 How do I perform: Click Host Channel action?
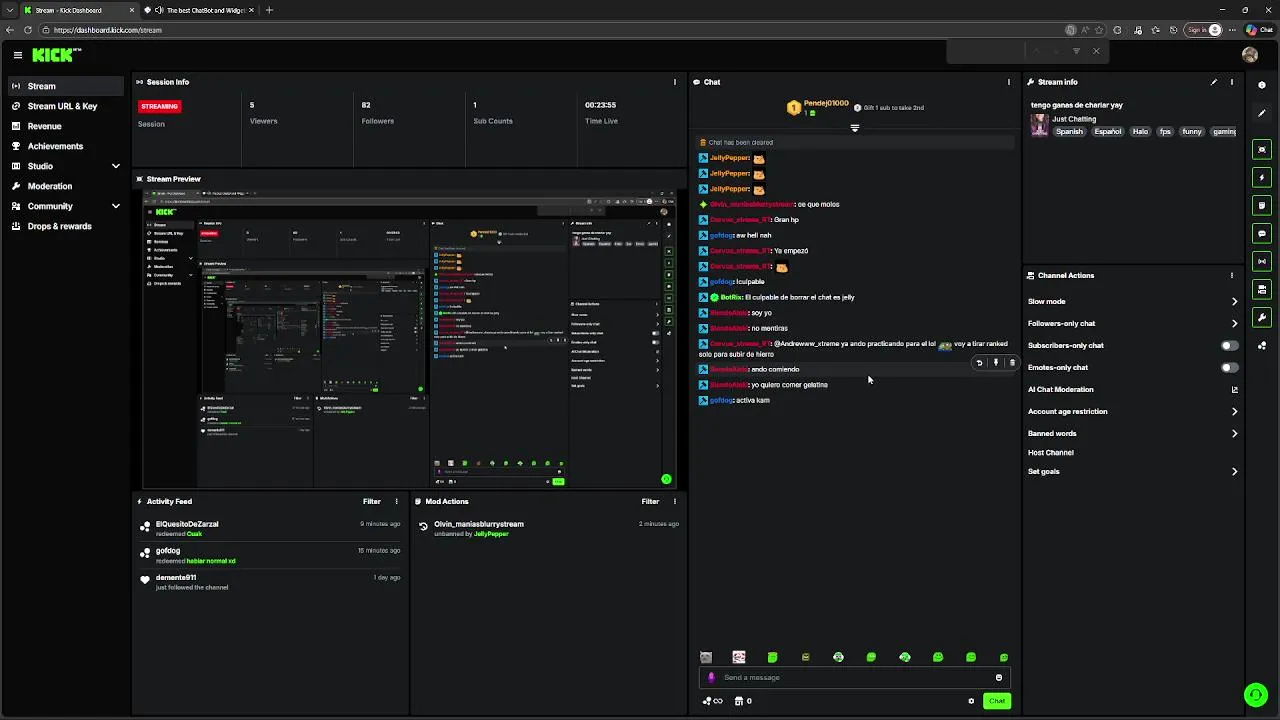[x=1050, y=452]
